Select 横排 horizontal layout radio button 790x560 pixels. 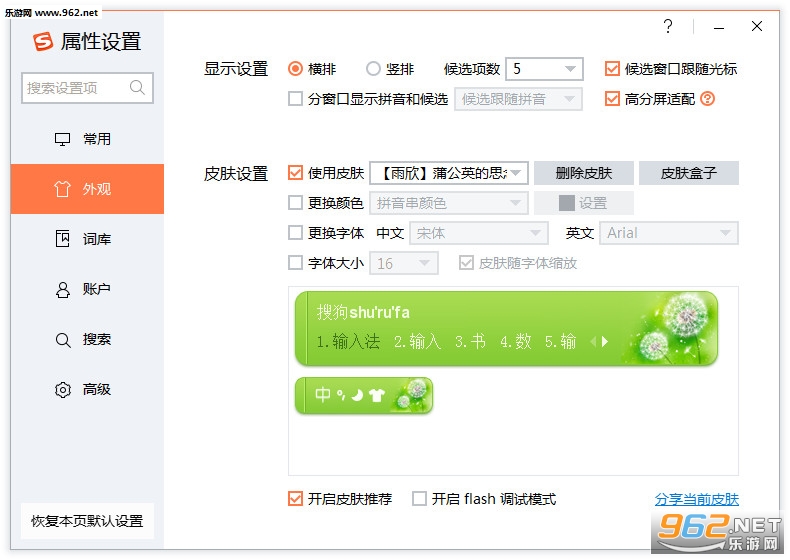coord(295,69)
